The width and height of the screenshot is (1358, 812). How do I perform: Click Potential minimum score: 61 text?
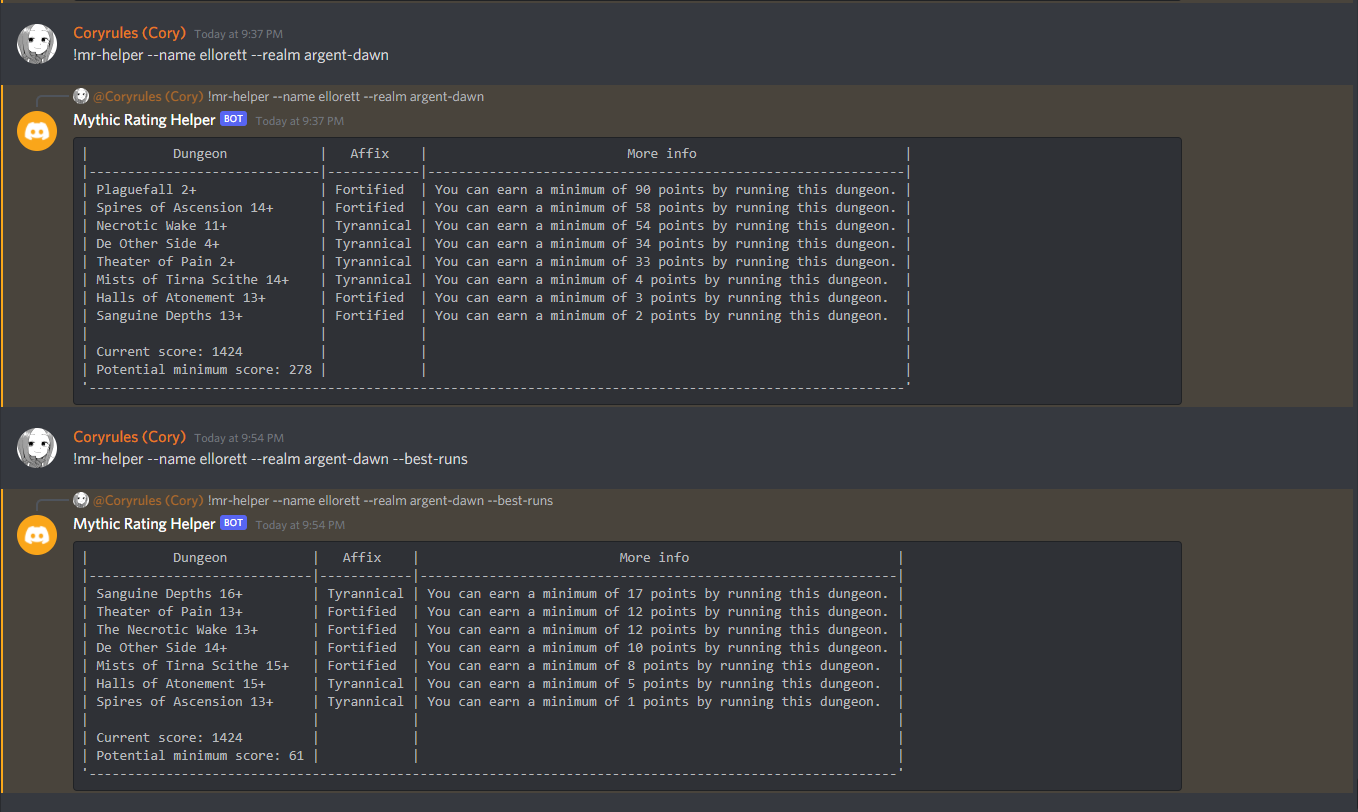pos(200,755)
